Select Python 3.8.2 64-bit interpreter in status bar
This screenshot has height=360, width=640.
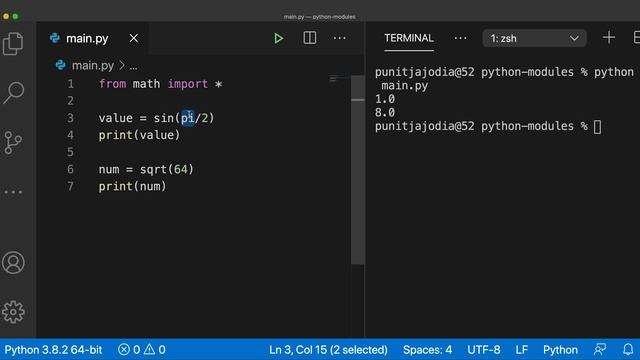tap(53, 350)
